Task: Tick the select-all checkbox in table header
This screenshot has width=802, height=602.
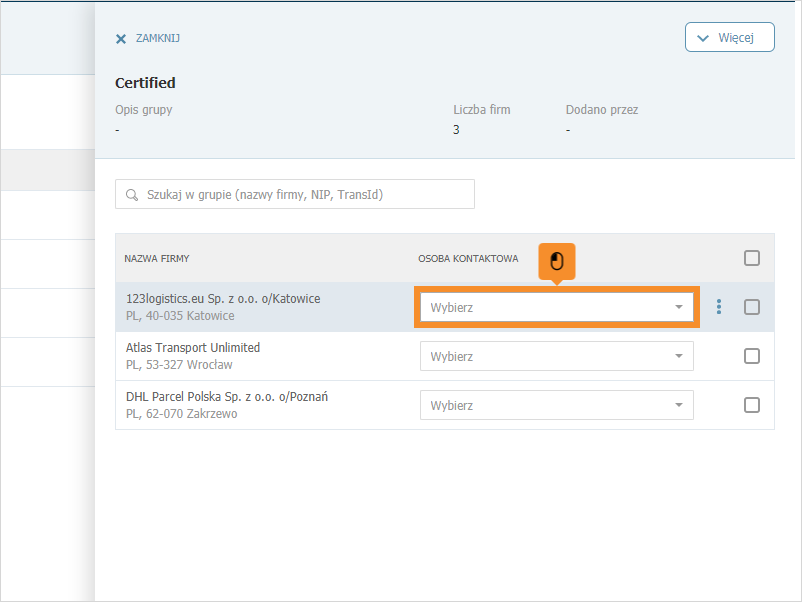Action: pos(751,258)
